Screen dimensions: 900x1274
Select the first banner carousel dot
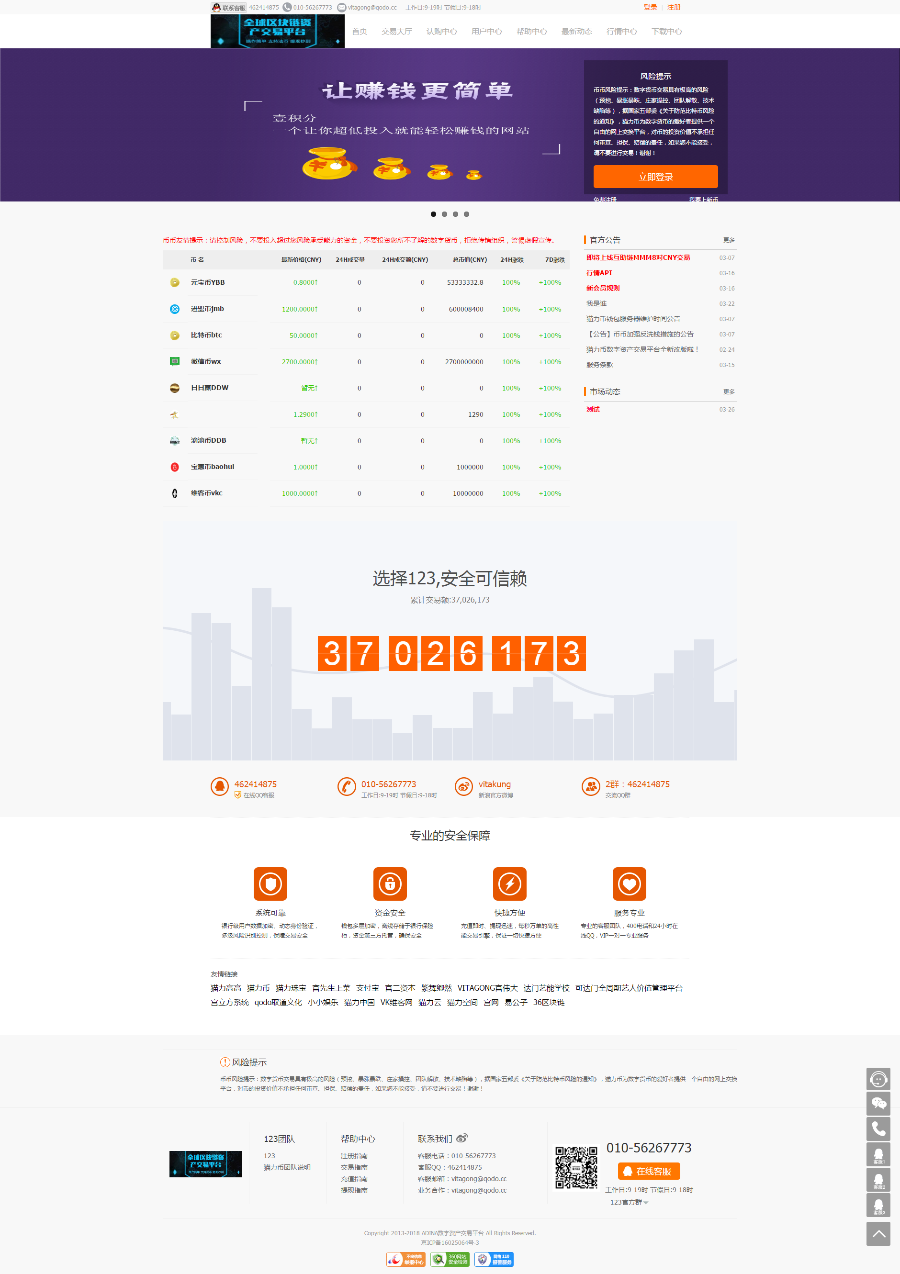pos(433,214)
